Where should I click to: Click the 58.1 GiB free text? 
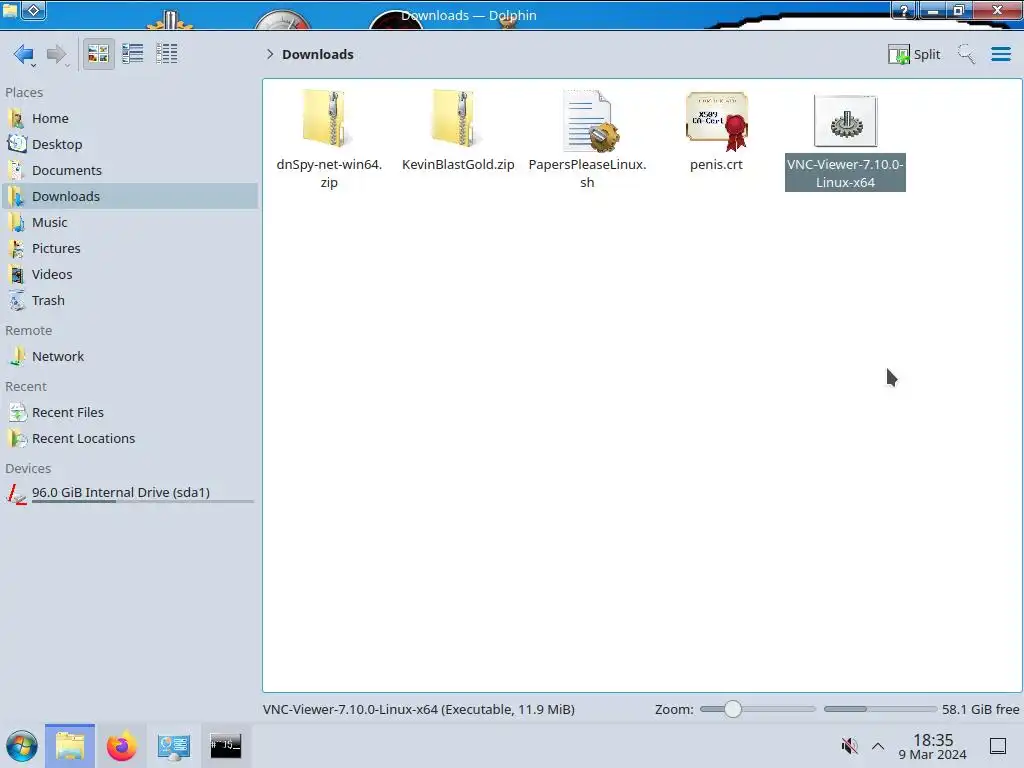click(980, 709)
